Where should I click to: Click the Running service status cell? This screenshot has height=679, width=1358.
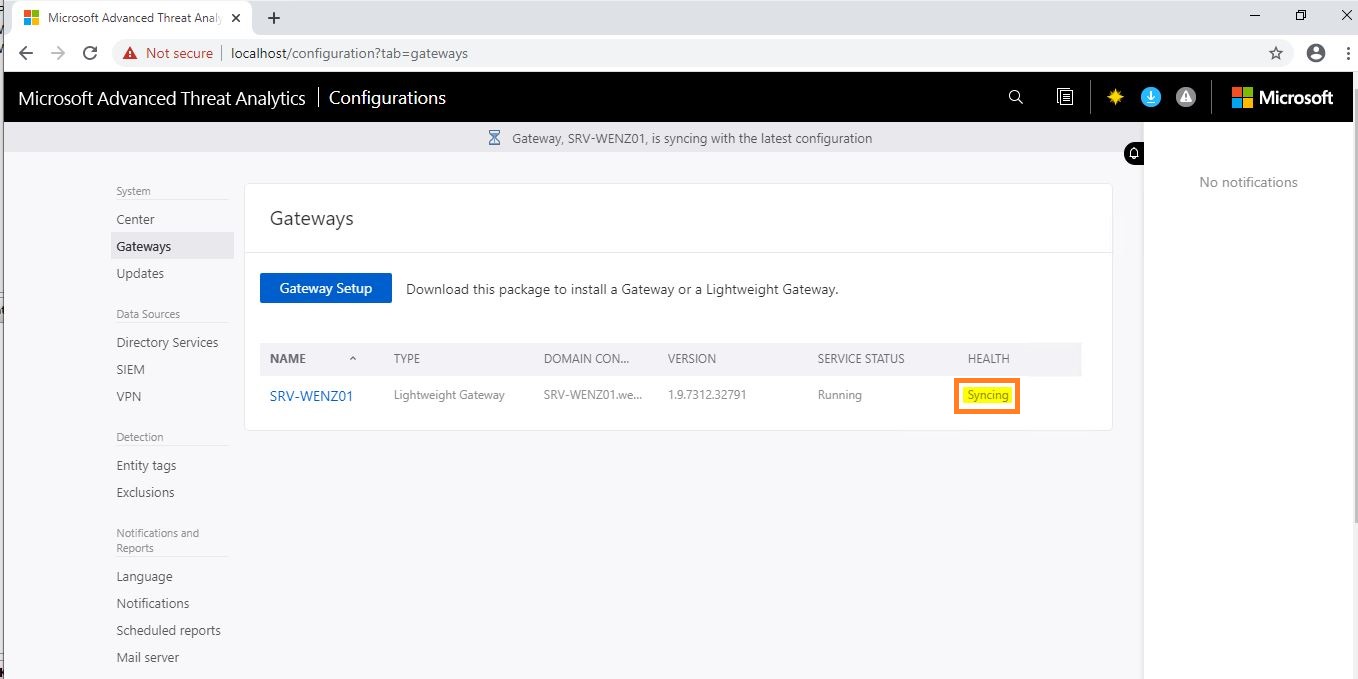pos(840,395)
